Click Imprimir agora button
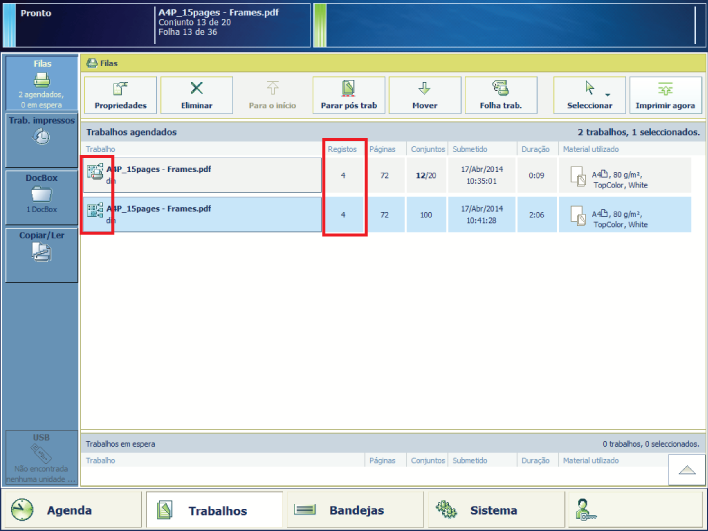The image size is (708, 531). click(x=665, y=95)
